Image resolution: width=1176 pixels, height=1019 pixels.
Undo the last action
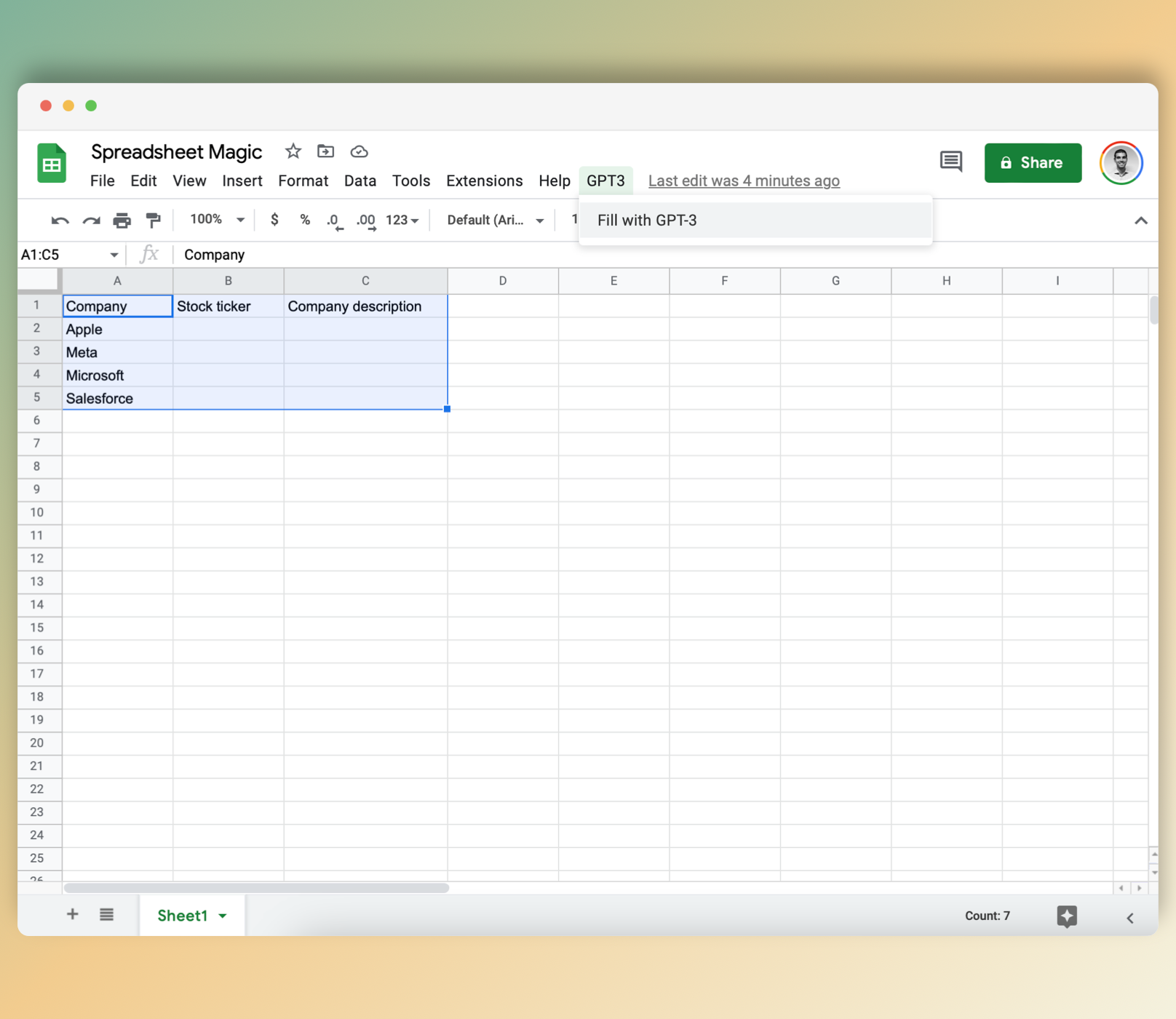tap(60, 220)
